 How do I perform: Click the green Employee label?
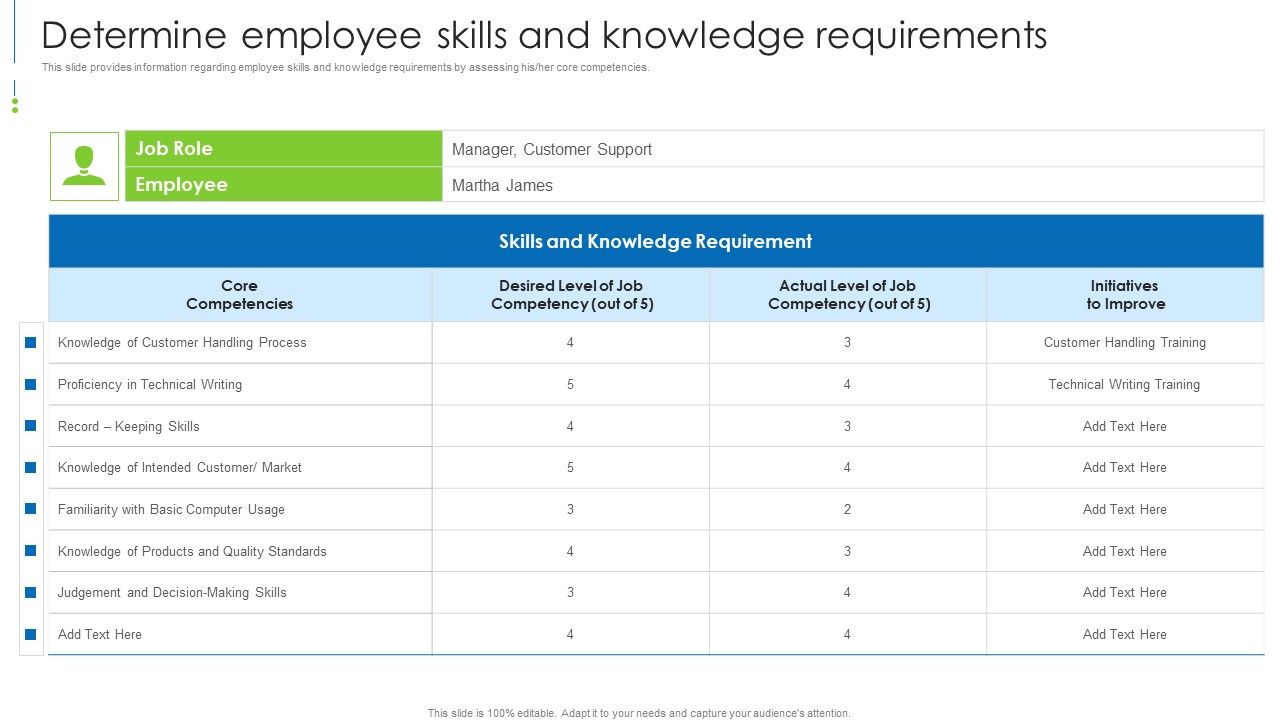point(284,184)
